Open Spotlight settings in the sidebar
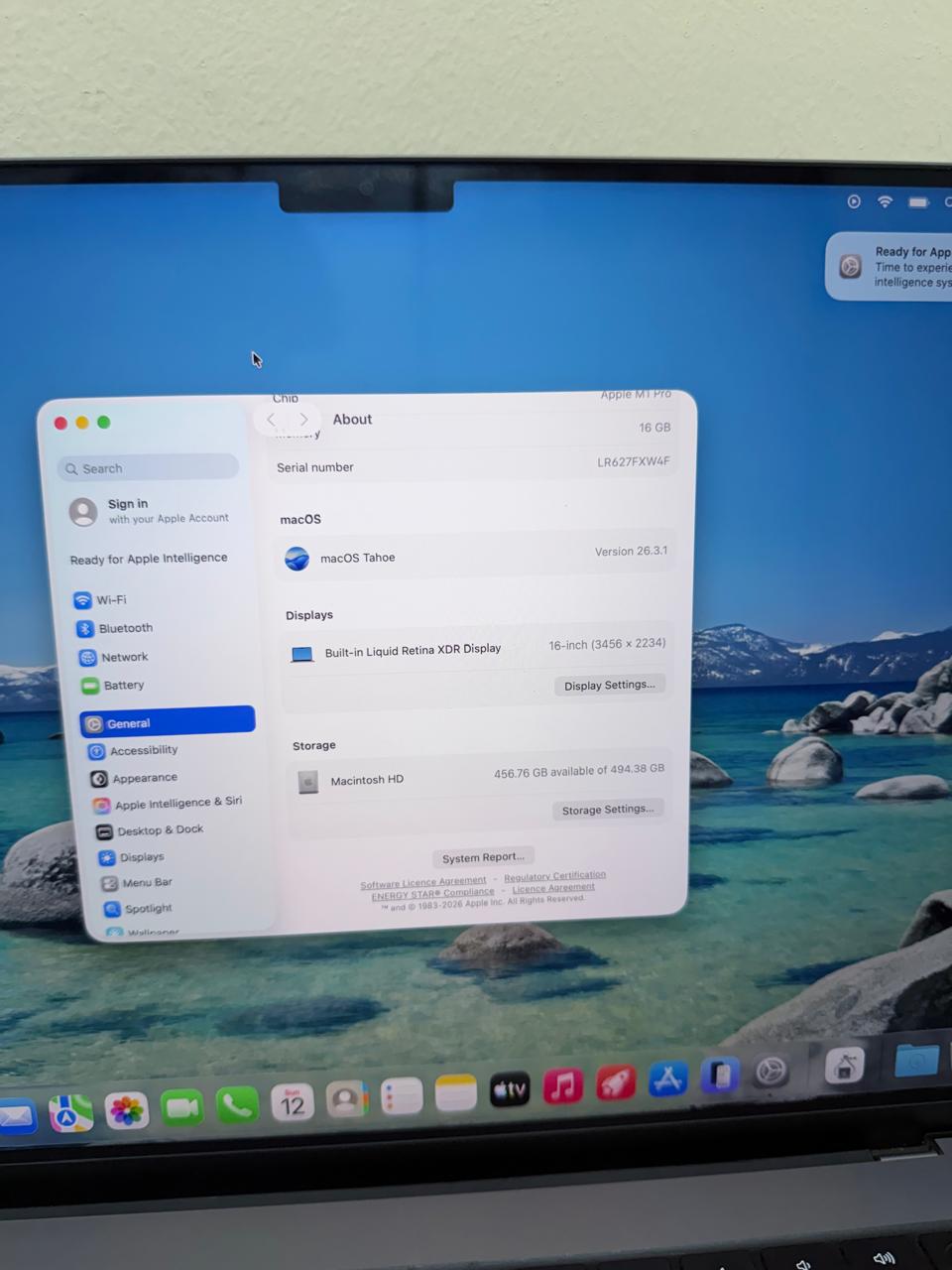This screenshot has height=1270, width=952. (138, 909)
